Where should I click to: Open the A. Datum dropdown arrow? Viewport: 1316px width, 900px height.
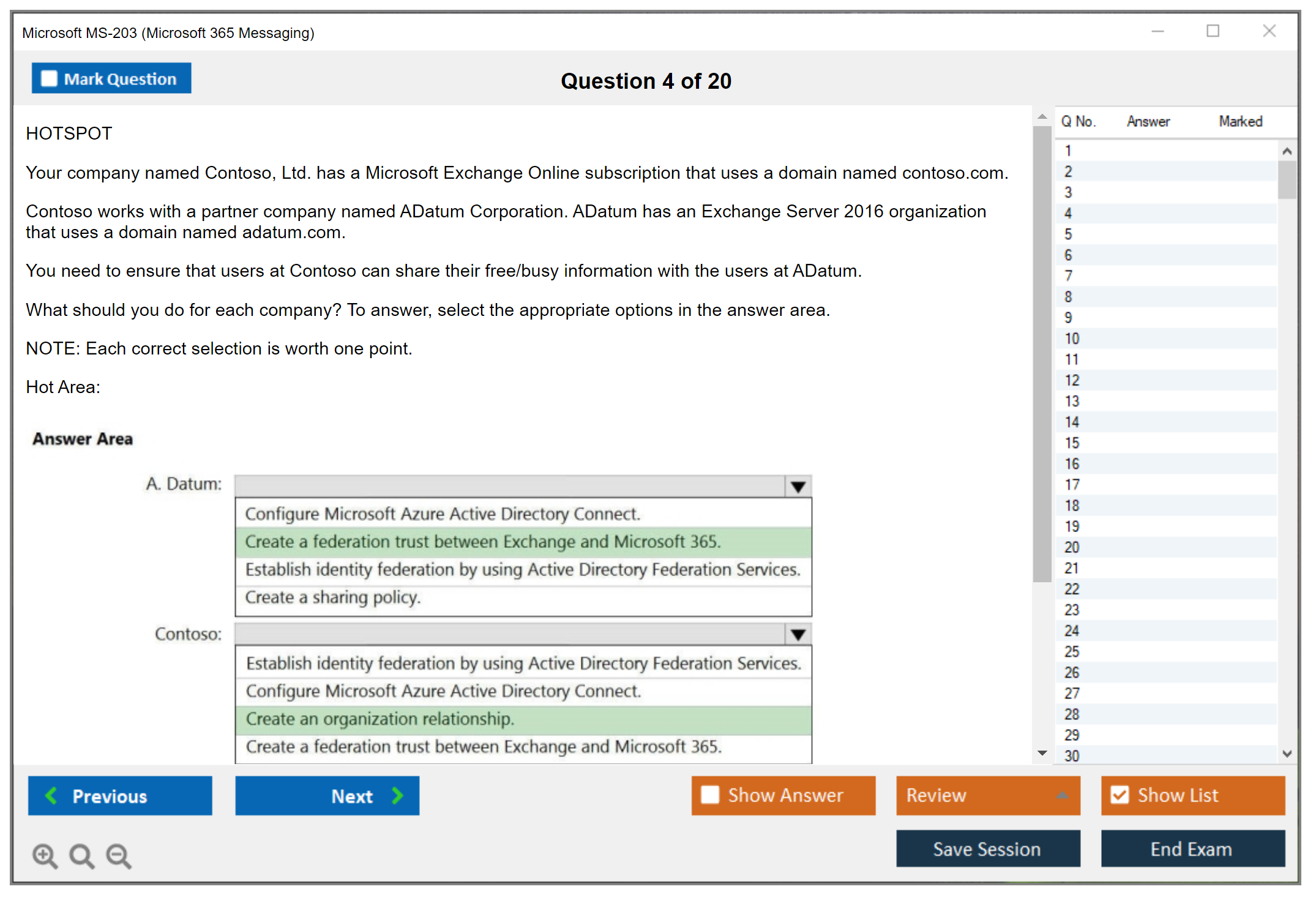click(798, 487)
